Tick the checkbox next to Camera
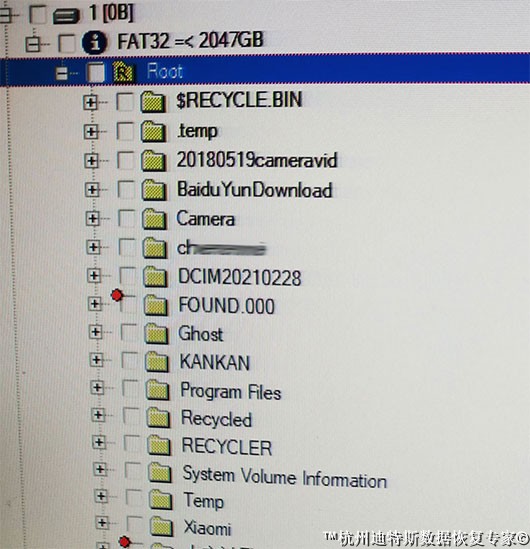Image resolution: width=530 pixels, height=549 pixels. (x=126, y=218)
